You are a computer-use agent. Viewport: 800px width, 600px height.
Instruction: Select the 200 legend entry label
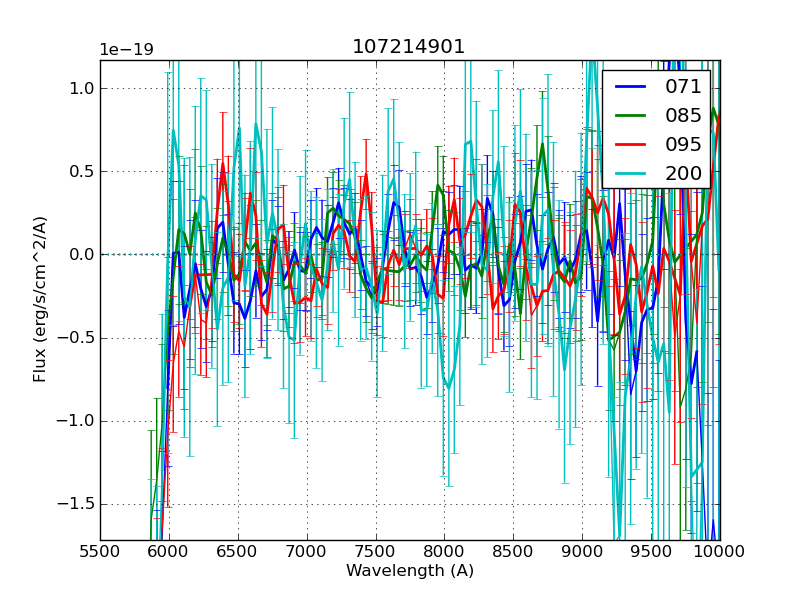point(683,172)
